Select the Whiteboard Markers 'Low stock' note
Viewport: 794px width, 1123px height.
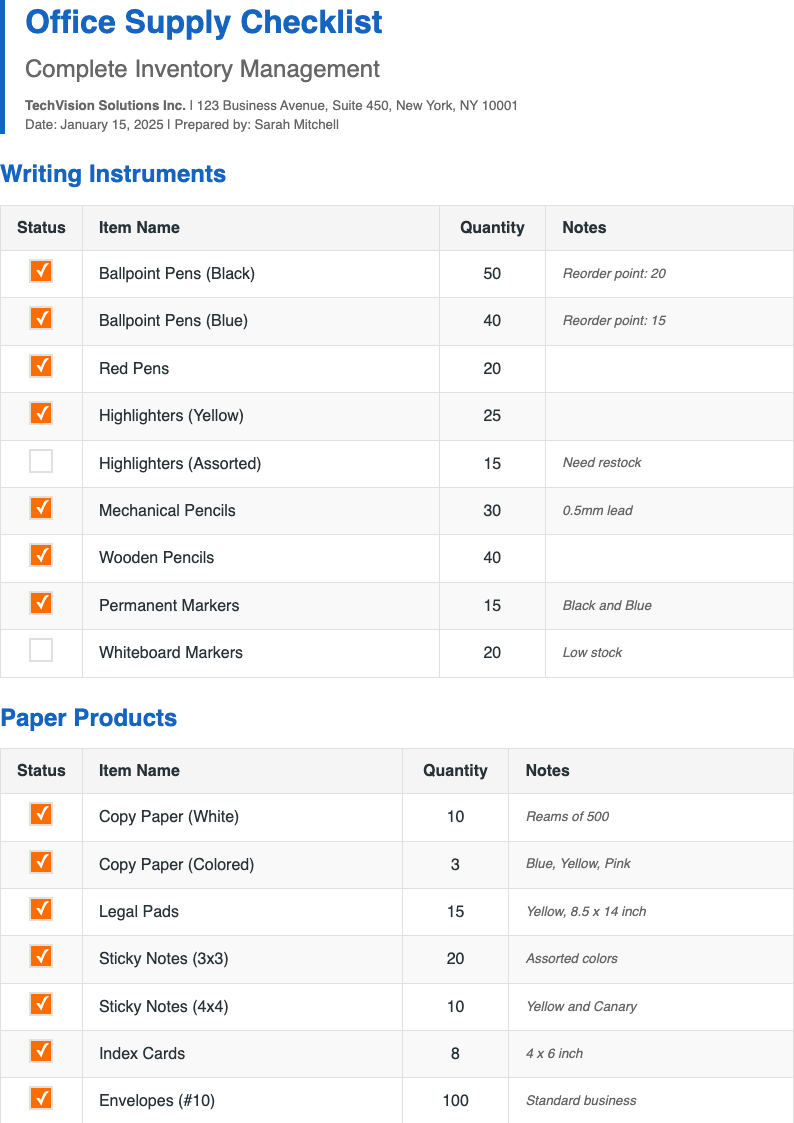pyautogui.click(x=592, y=653)
